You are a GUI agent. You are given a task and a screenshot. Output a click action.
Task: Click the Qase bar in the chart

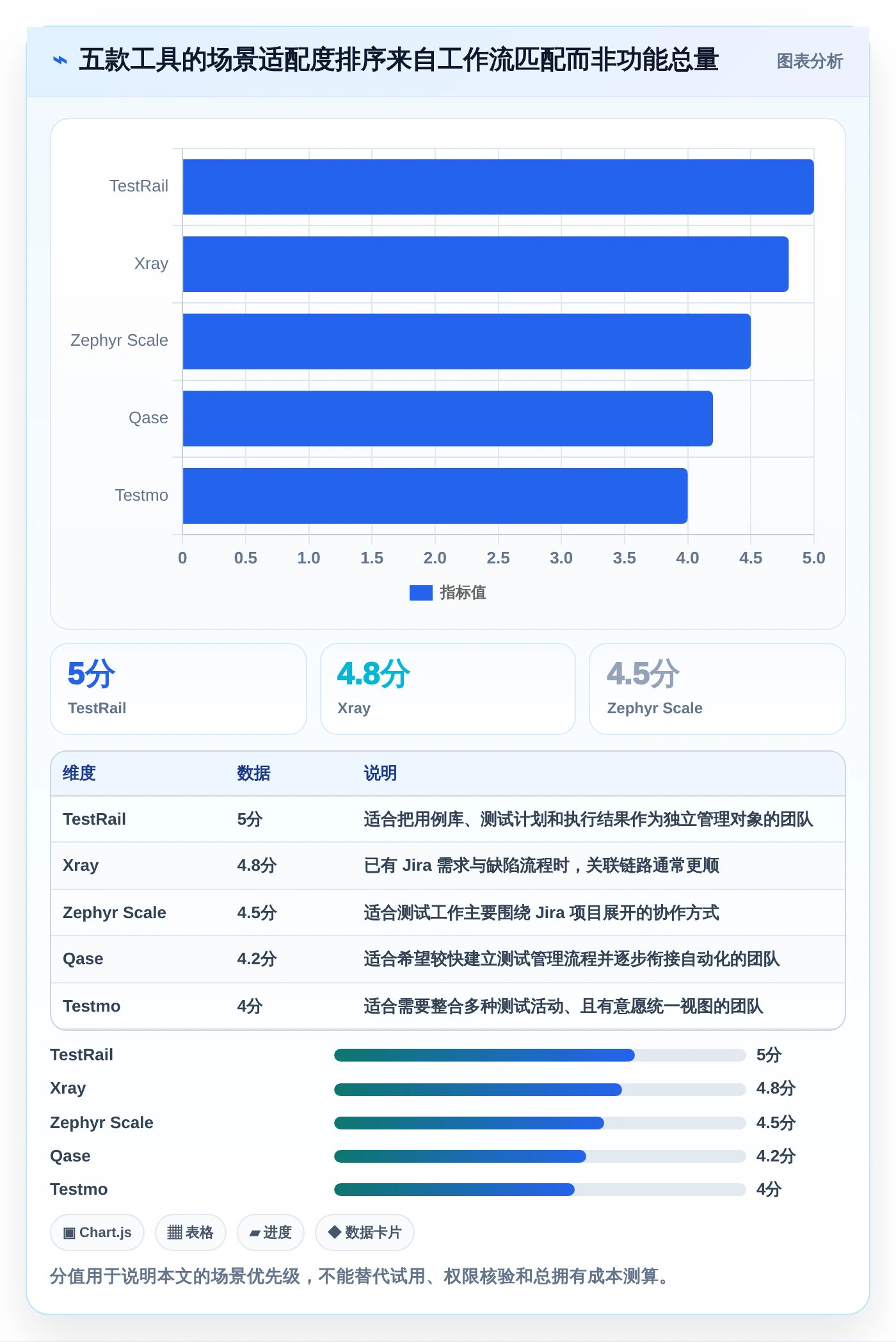click(448, 418)
